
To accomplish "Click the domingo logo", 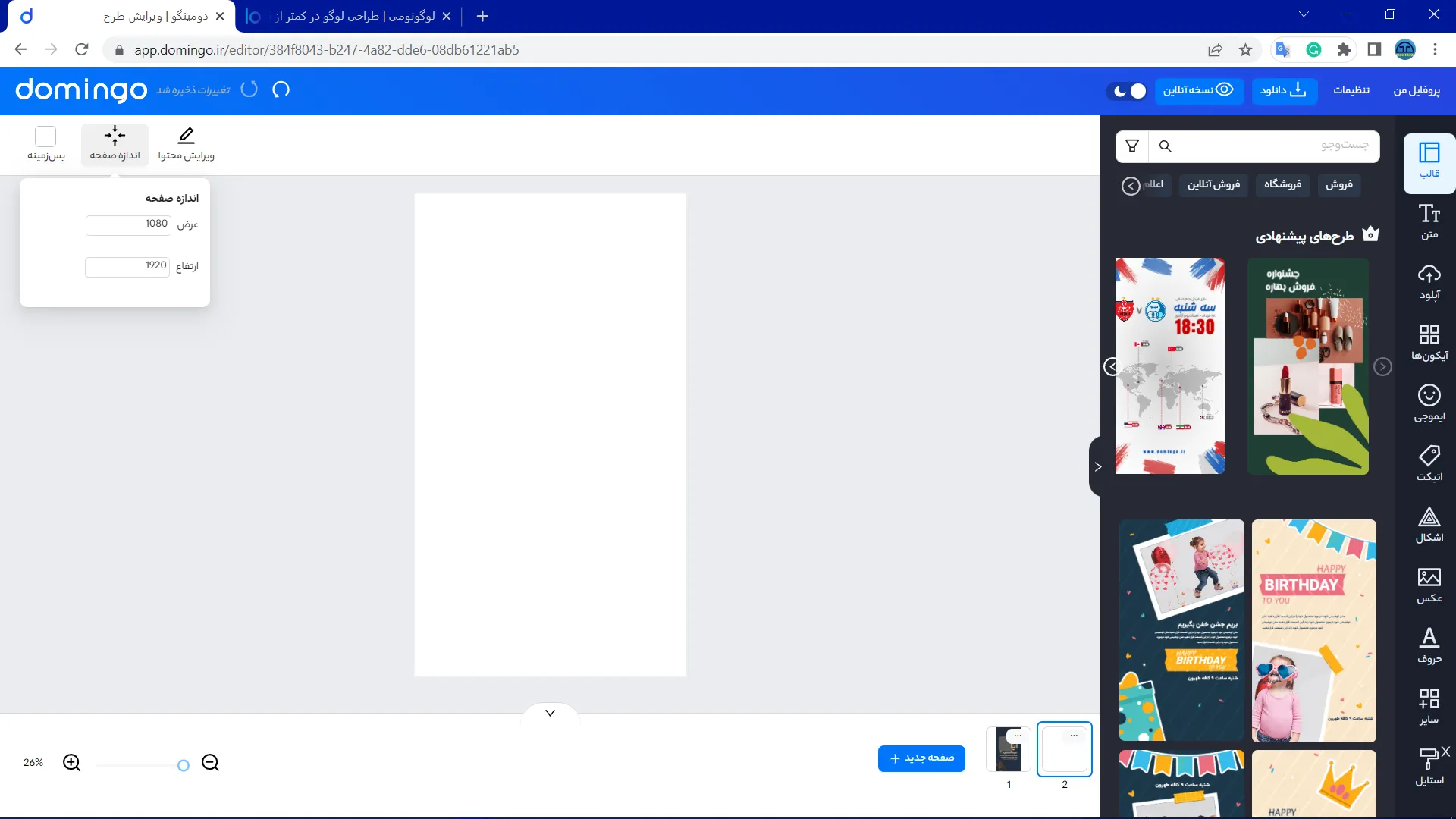I will point(81,89).
